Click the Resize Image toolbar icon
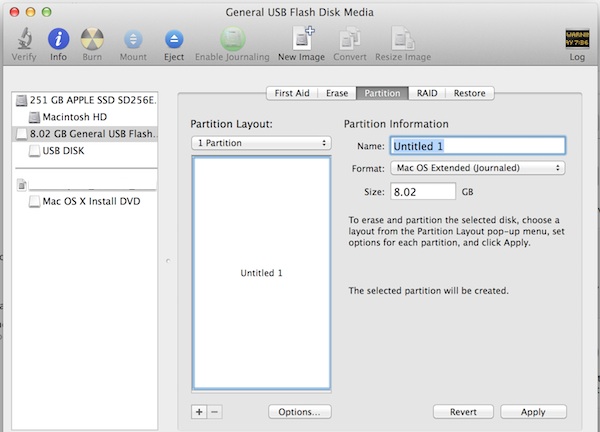 point(403,38)
